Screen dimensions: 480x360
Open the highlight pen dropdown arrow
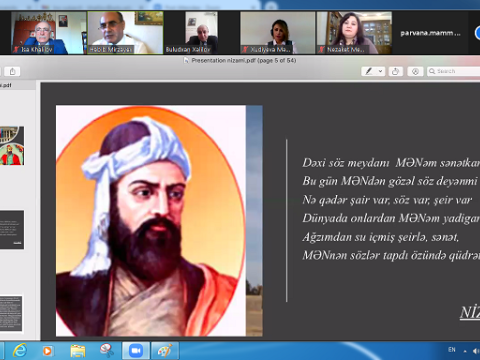[380, 71]
